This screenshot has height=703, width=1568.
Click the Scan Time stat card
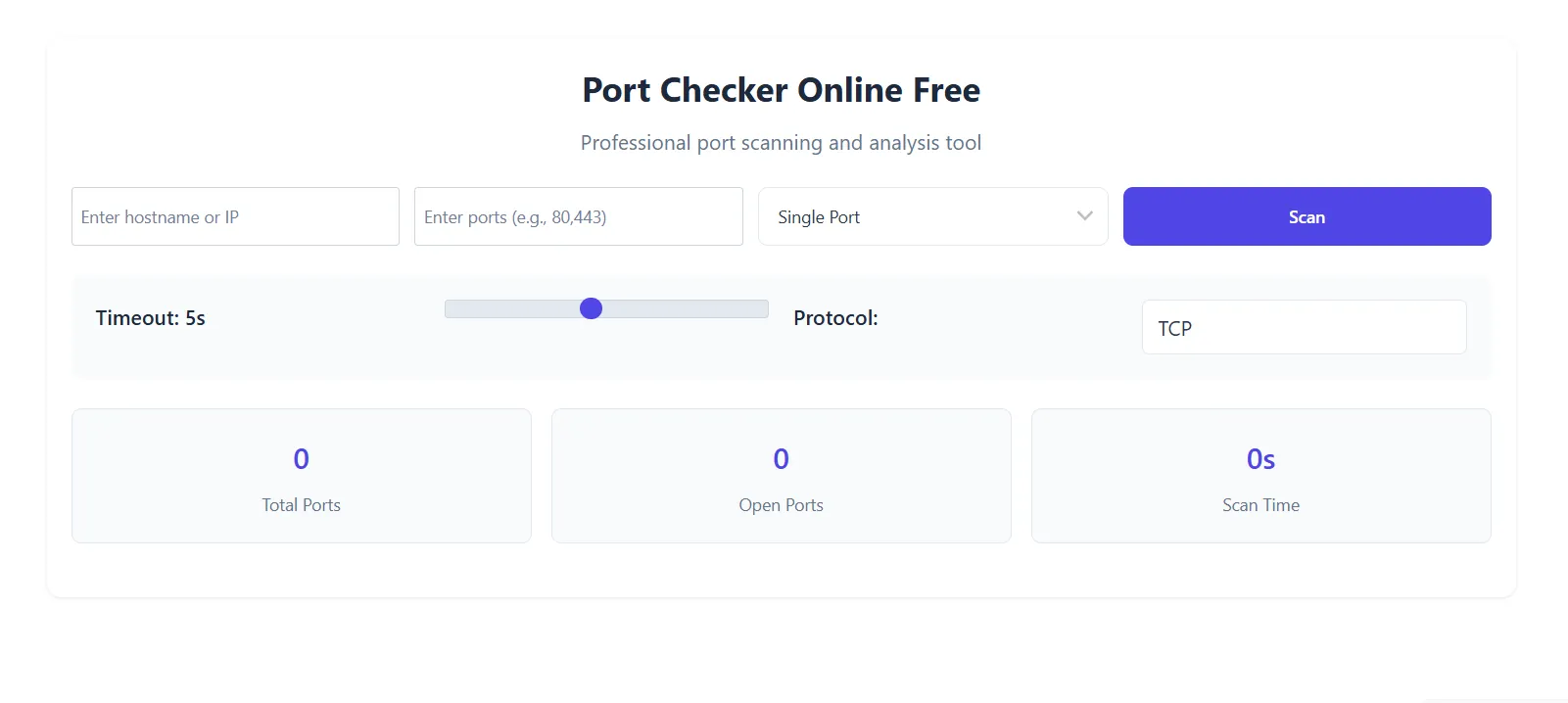tap(1260, 476)
